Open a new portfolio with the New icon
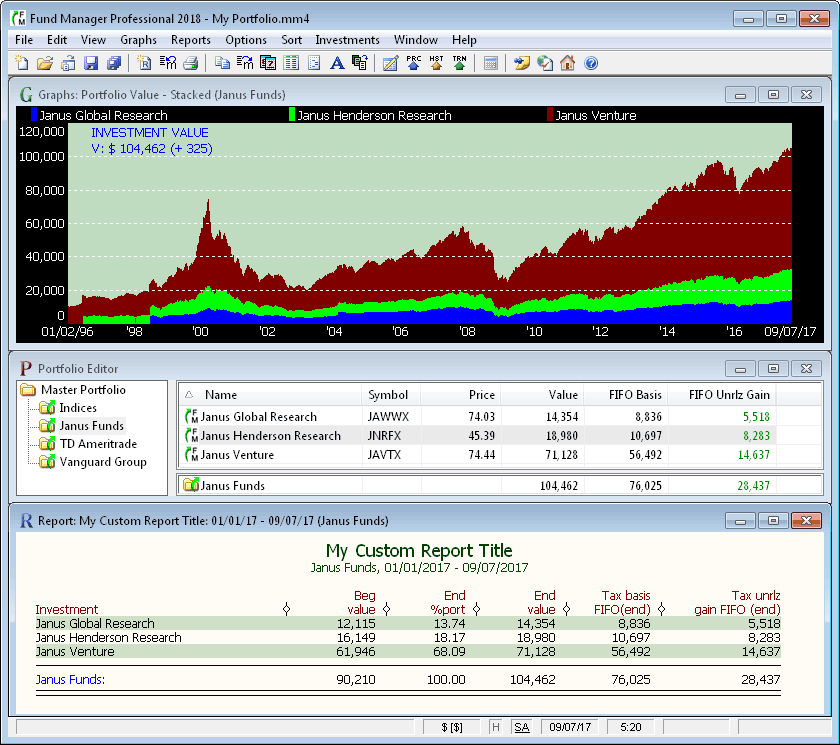The image size is (840, 745). coord(22,63)
